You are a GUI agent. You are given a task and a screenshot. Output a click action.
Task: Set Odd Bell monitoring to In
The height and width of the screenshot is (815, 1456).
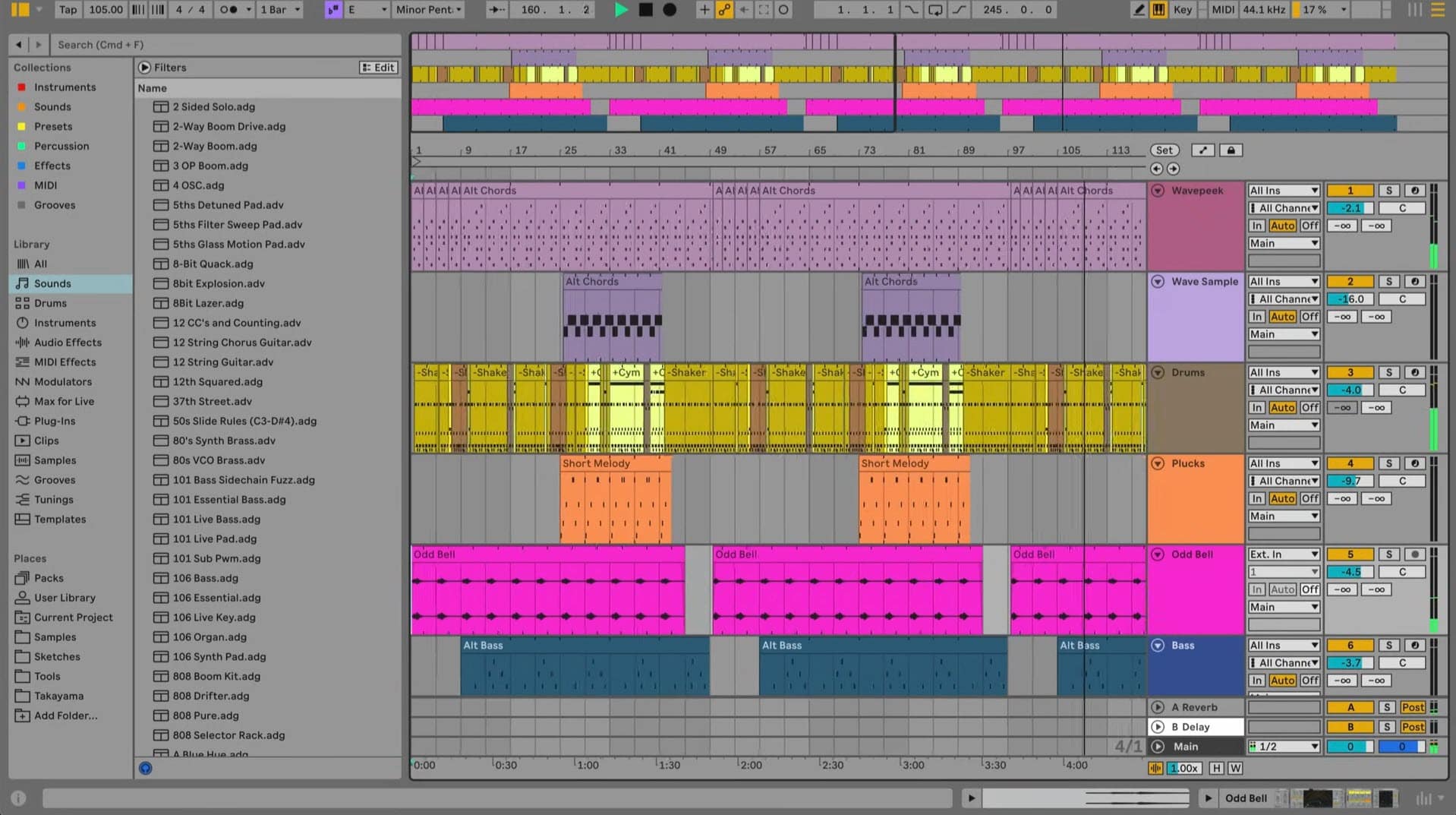pos(1257,589)
